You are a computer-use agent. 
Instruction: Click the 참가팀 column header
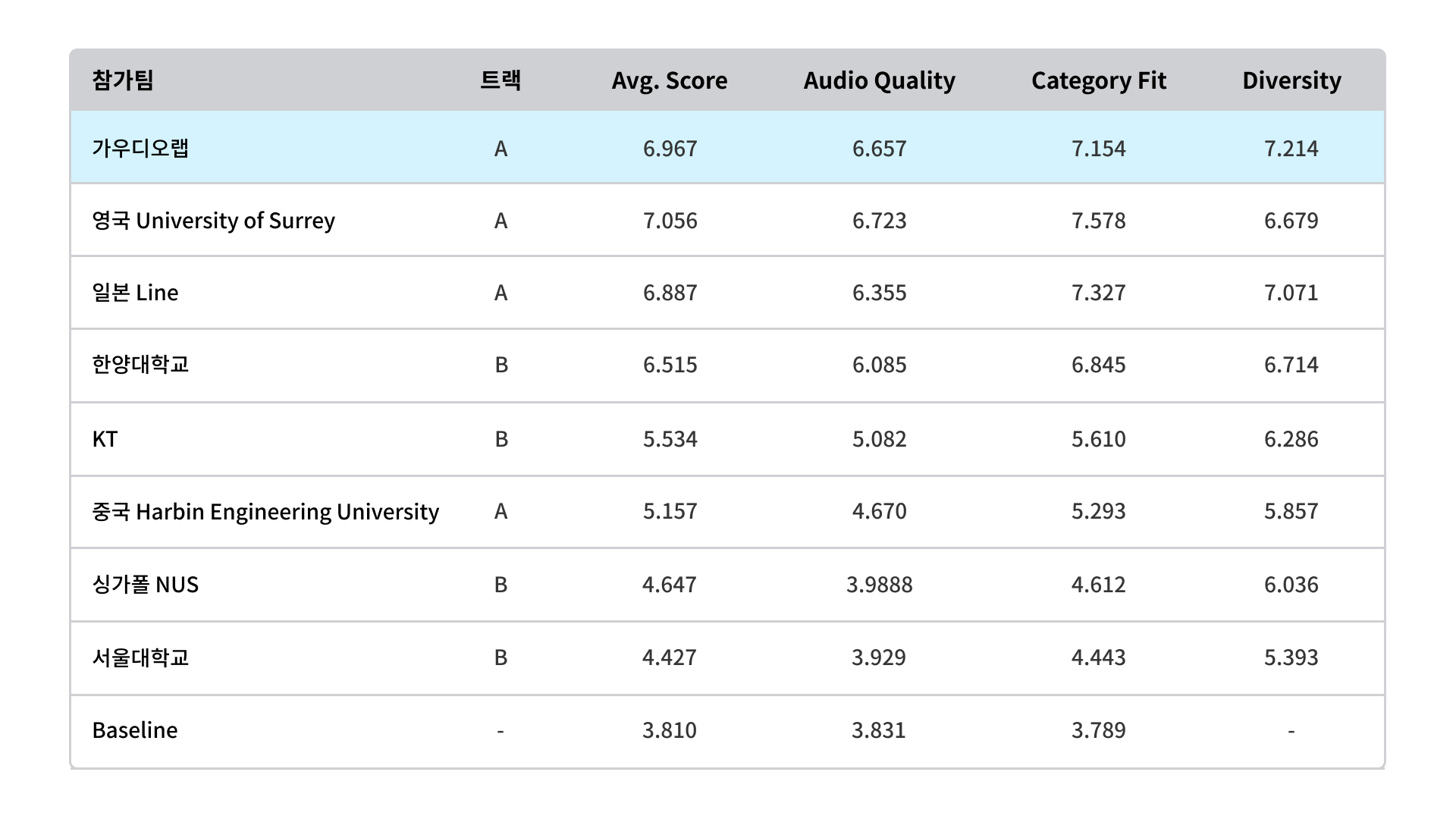coord(123,80)
